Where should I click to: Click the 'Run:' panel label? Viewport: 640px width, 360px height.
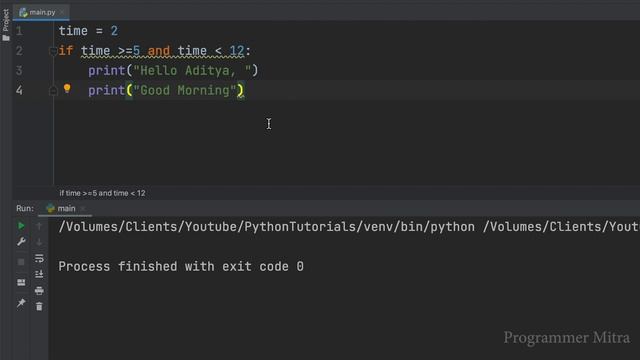point(25,209)
